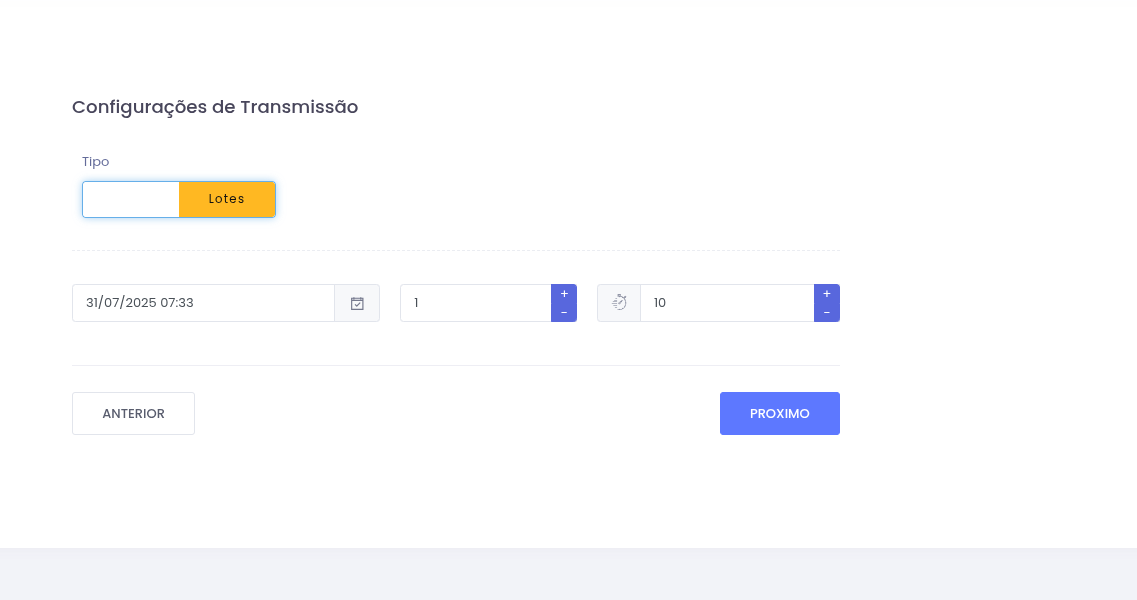The image size is (1137, 600).
Task: Click the Tipo field label
Action: coord(96,161)
